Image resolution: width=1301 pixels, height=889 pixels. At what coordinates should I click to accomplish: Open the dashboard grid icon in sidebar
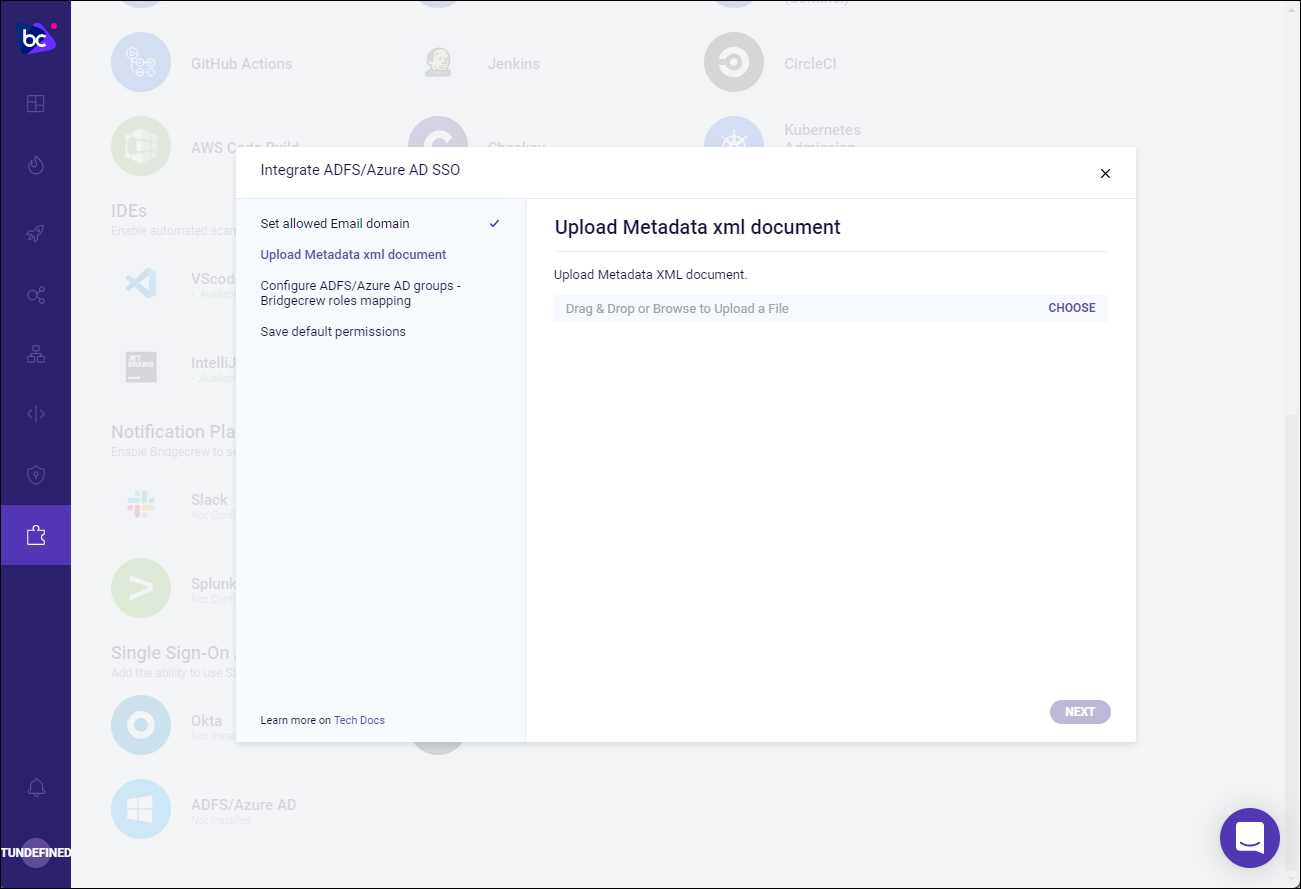36,104
